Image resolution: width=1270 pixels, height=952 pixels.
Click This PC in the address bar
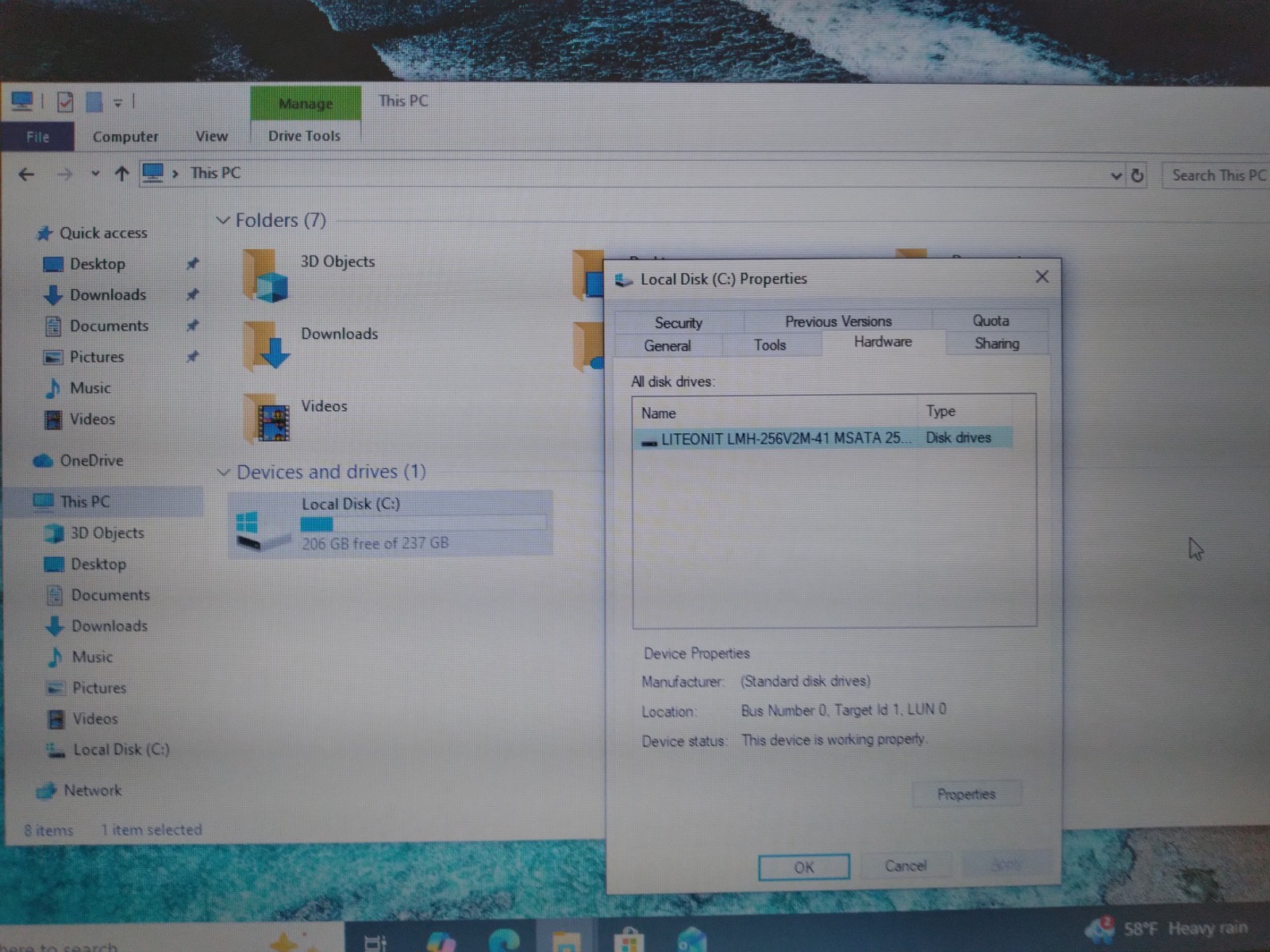coord(215,173)
